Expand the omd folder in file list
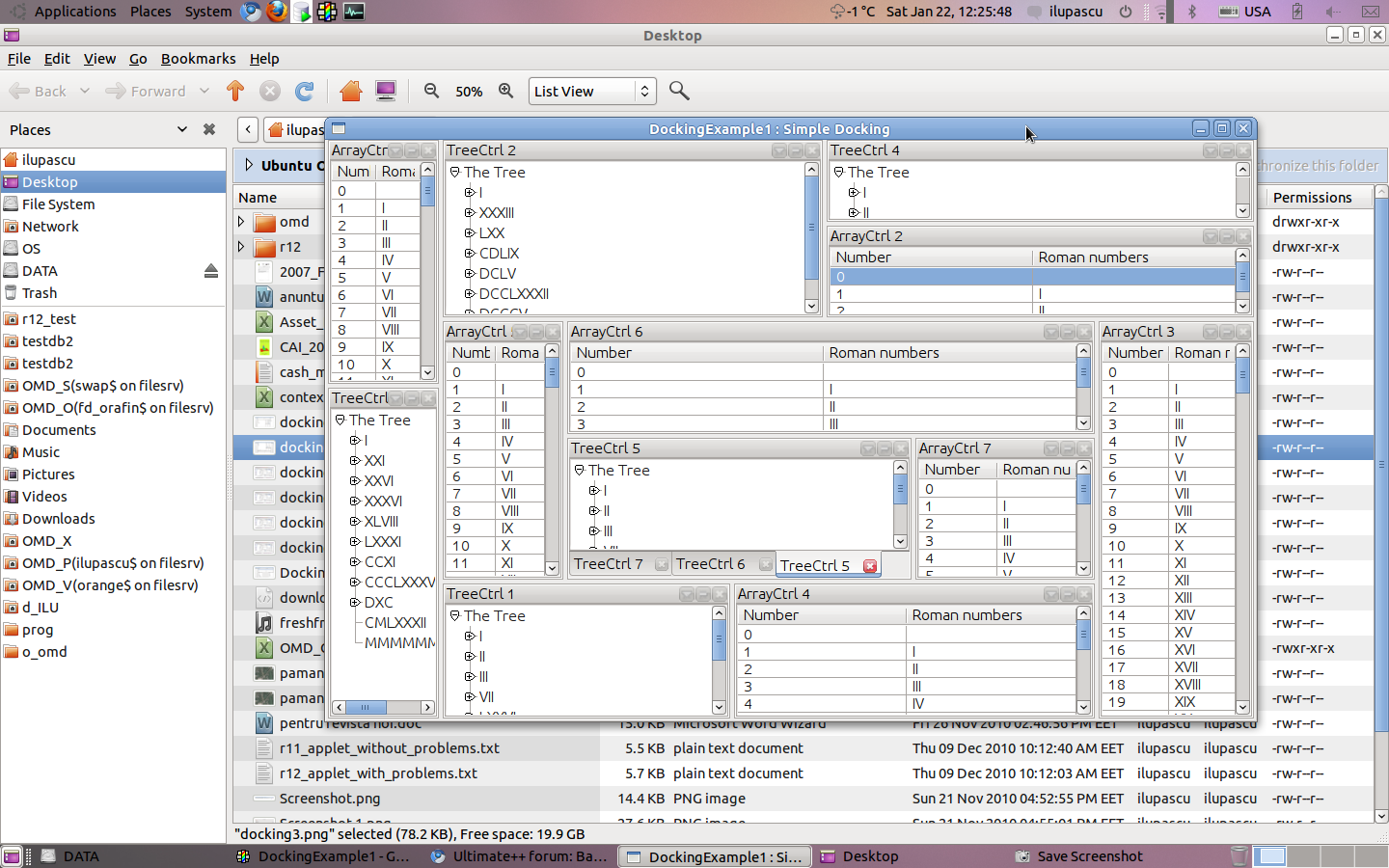The height and width of the screenshot is (868, 1389). pos(241,222)
